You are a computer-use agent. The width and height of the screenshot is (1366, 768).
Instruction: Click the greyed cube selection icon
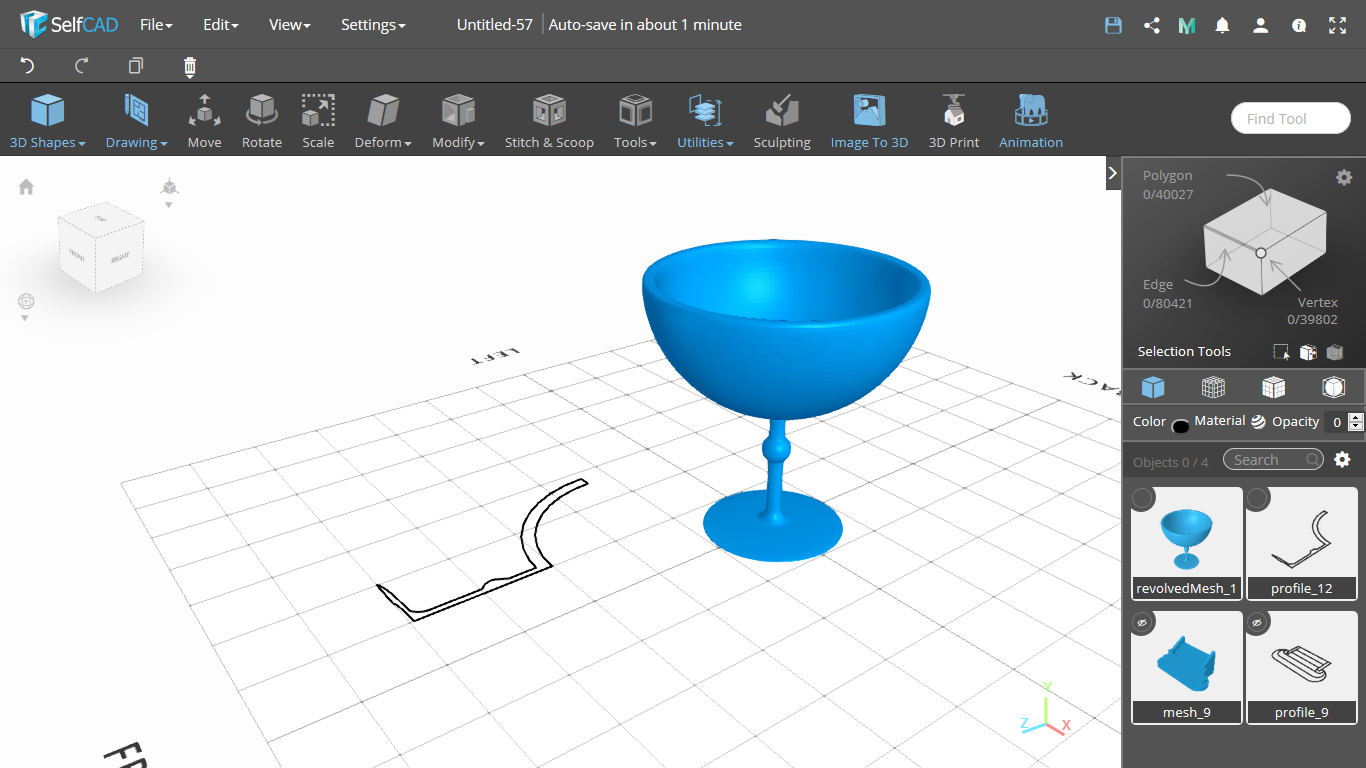coord(1334,352)
